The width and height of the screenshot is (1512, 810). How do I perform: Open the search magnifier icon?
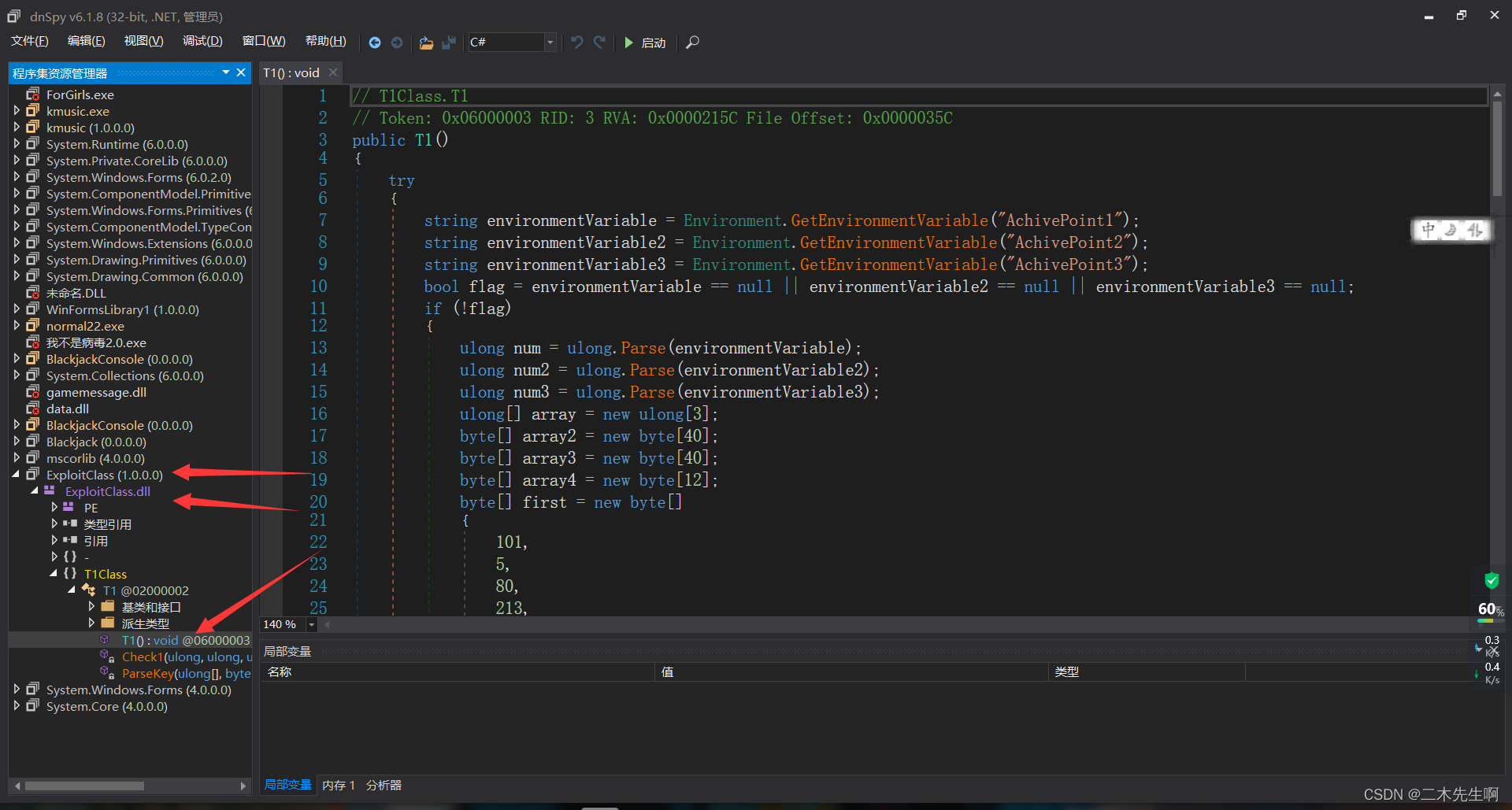point(692,43)
